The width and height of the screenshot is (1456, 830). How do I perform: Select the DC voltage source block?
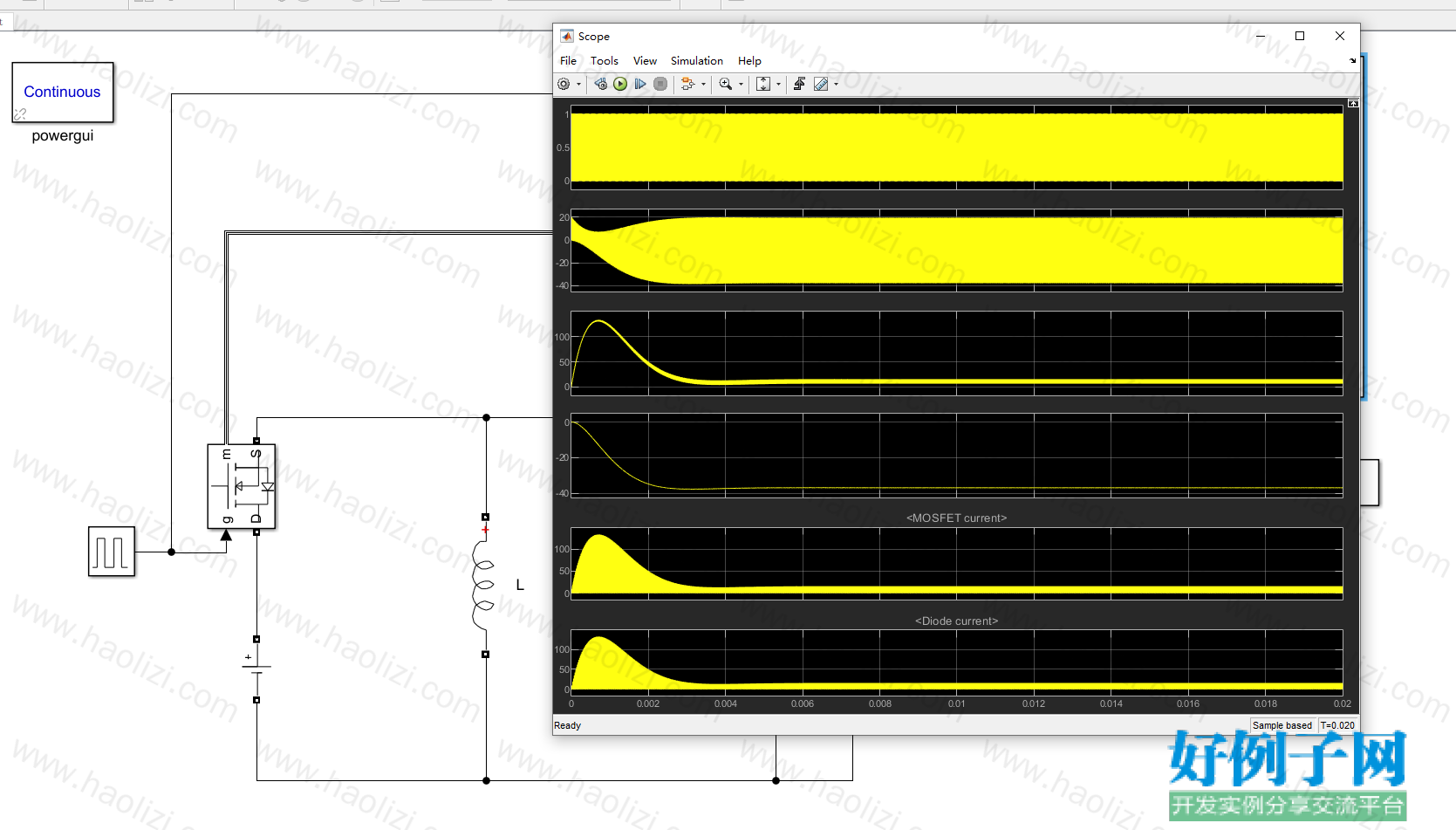(x=256, y=669)
